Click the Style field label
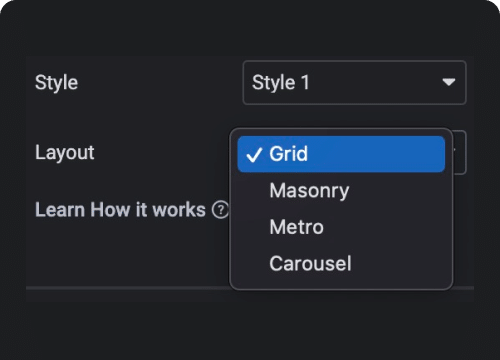 pos(56,82)
